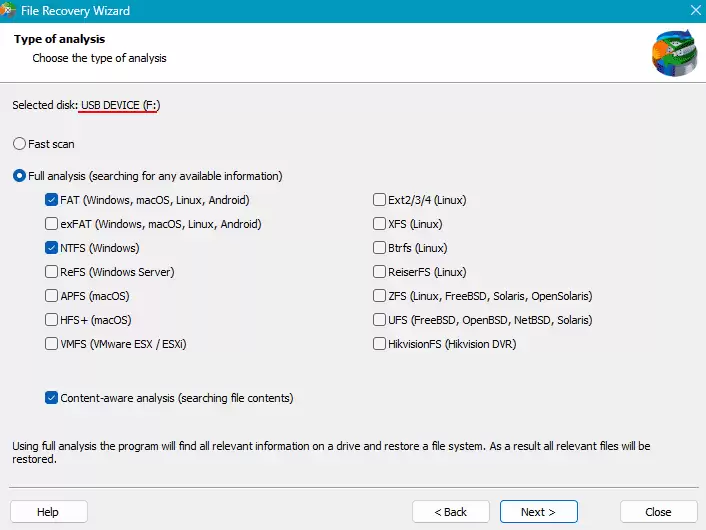Uncheck the FAT file system checkbox
Screen dimensions: 706x530
point(52,200)
